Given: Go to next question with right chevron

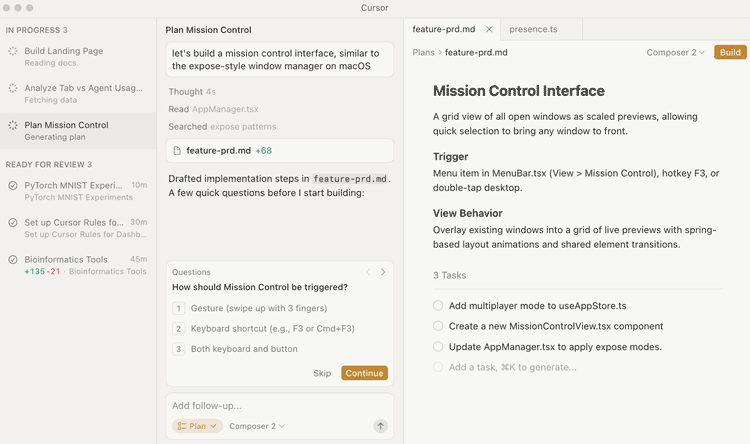Looking at the screenshot, I should (x=383, y=272).
